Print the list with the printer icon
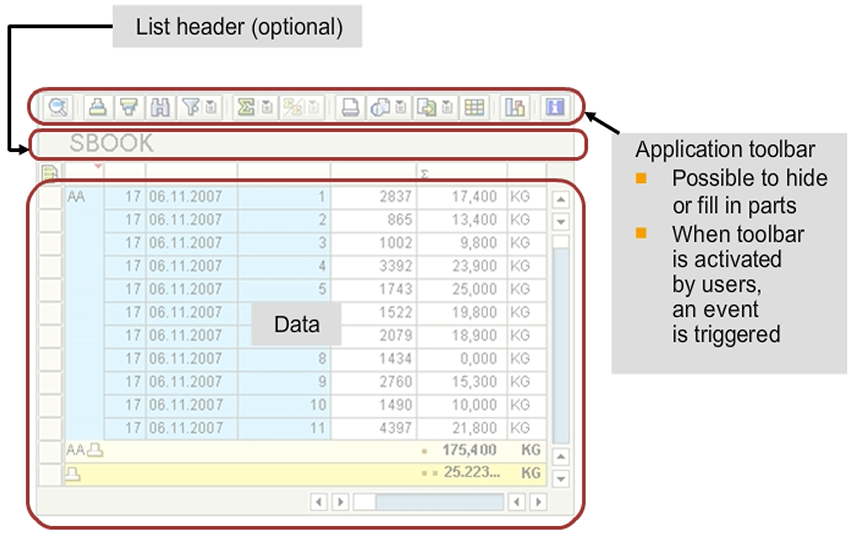This screenshot has height=533, width=849. [x=348, y=107]
